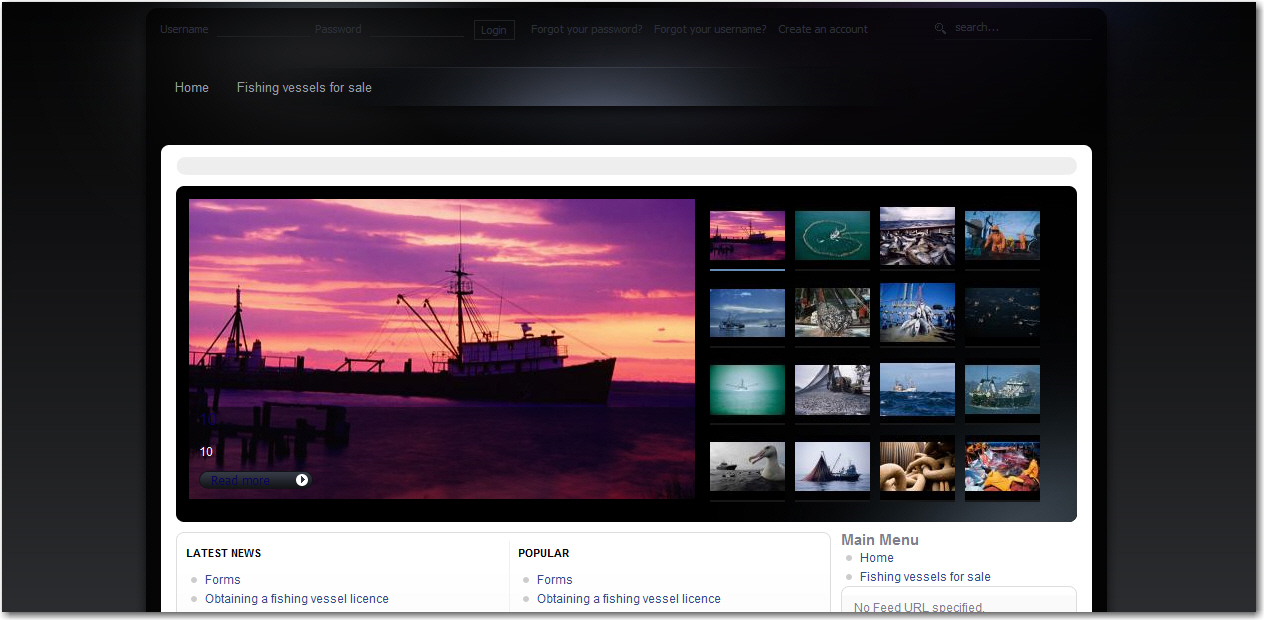
Task: Select the anchor chain thumbnail
Action: tap(917, 467)
